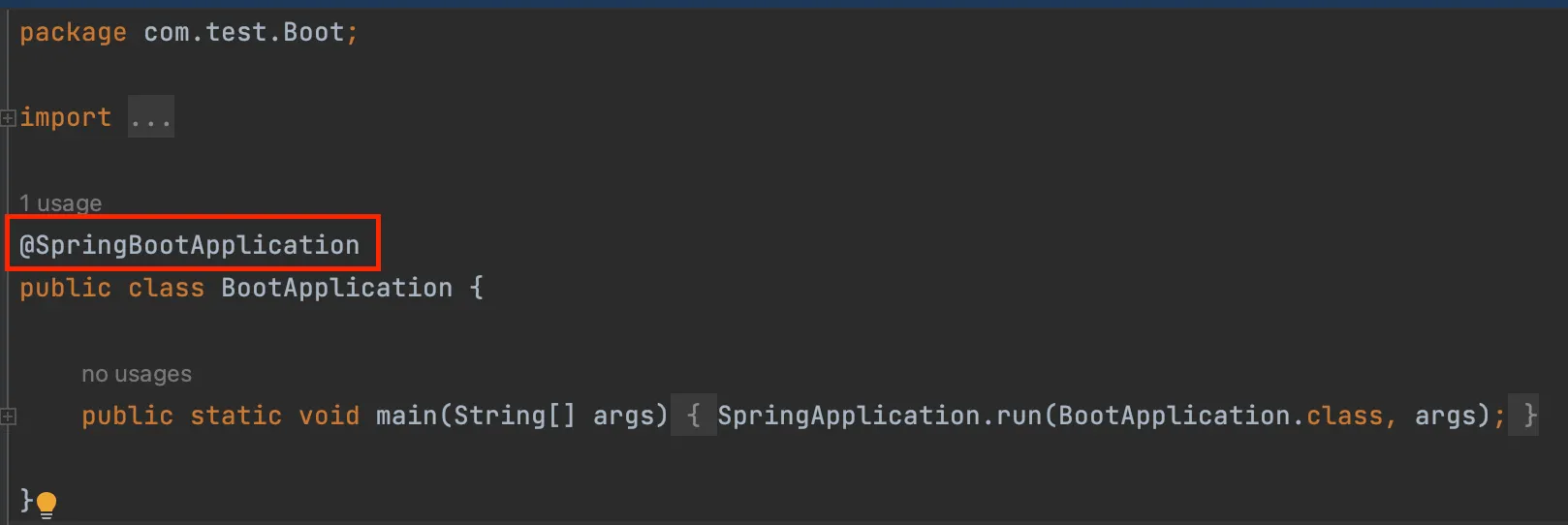Click the collapsed import ellipsis placeholder
This screenshot has height=525, width=1568.
(x=151, y=117)
